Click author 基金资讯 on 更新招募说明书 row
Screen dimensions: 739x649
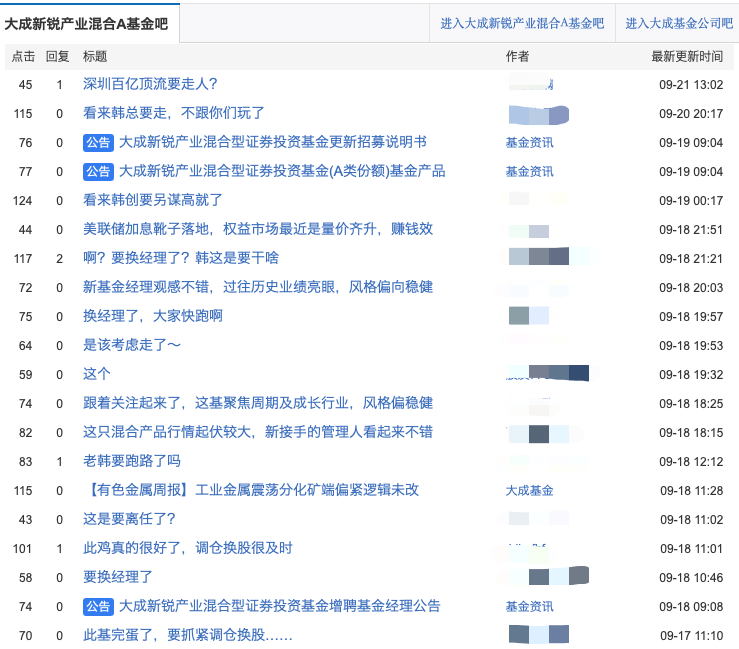[529, 143]
